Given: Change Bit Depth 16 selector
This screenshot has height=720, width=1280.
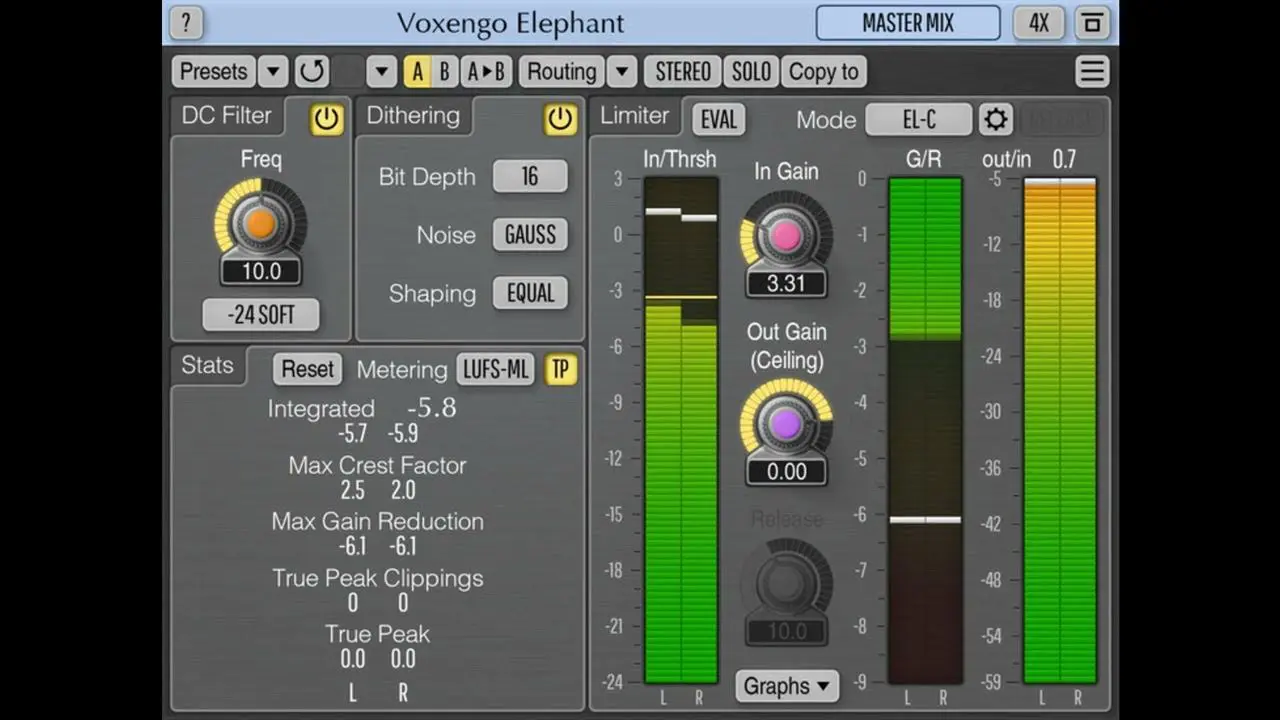Looking at the screenshot, I should (x=530, y=176).
